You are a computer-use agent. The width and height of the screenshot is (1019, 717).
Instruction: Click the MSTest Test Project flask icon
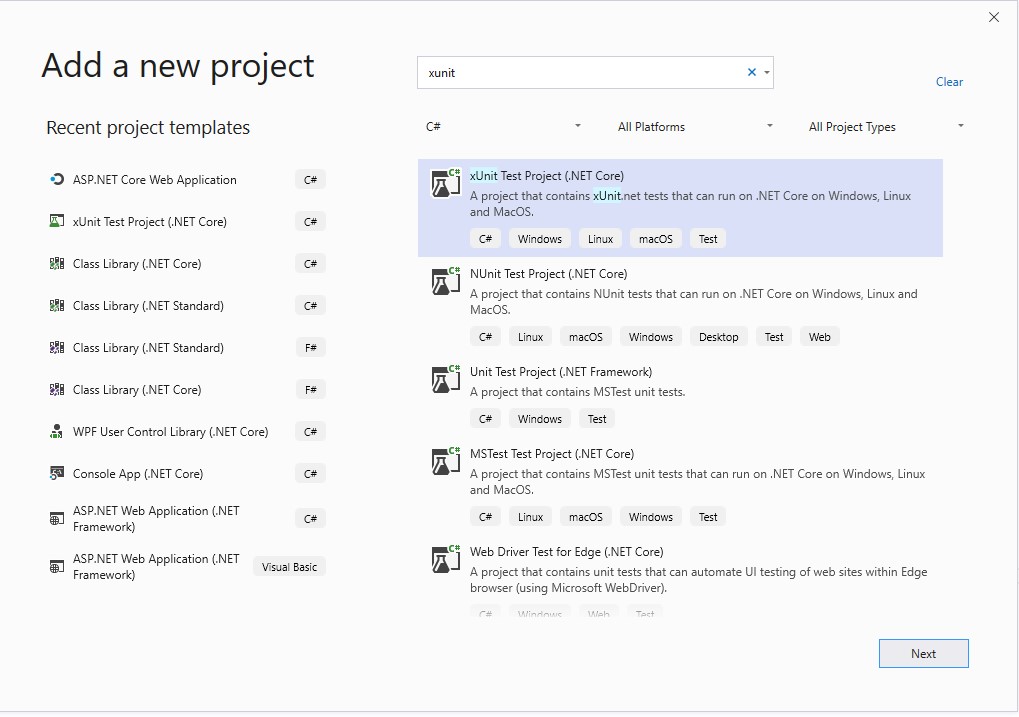[445, 462]
